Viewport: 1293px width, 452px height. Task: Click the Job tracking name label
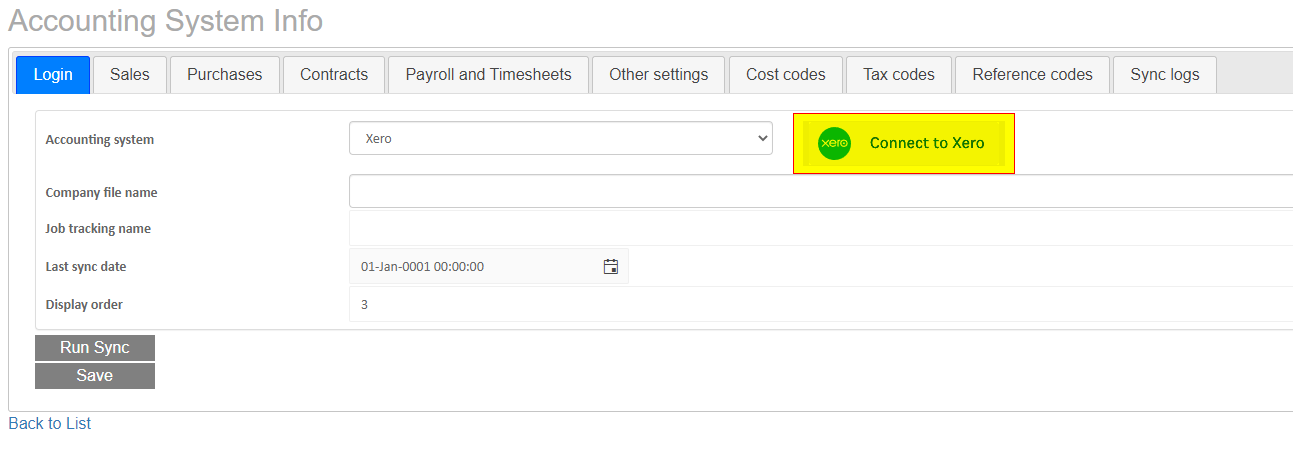pos(98,229)
